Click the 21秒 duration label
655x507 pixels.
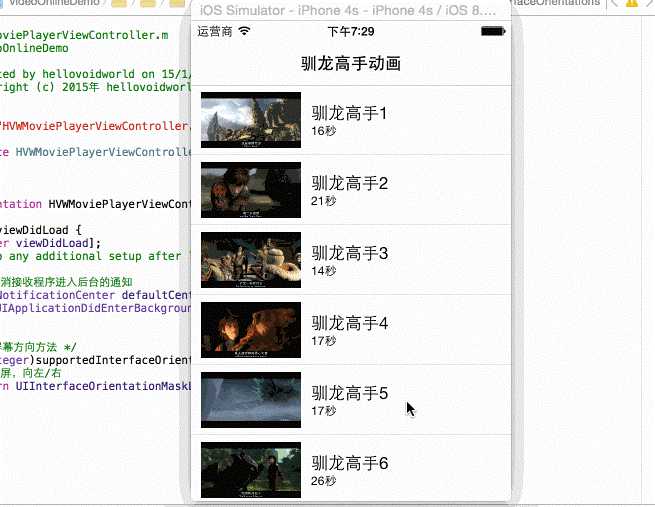(323, 201)
